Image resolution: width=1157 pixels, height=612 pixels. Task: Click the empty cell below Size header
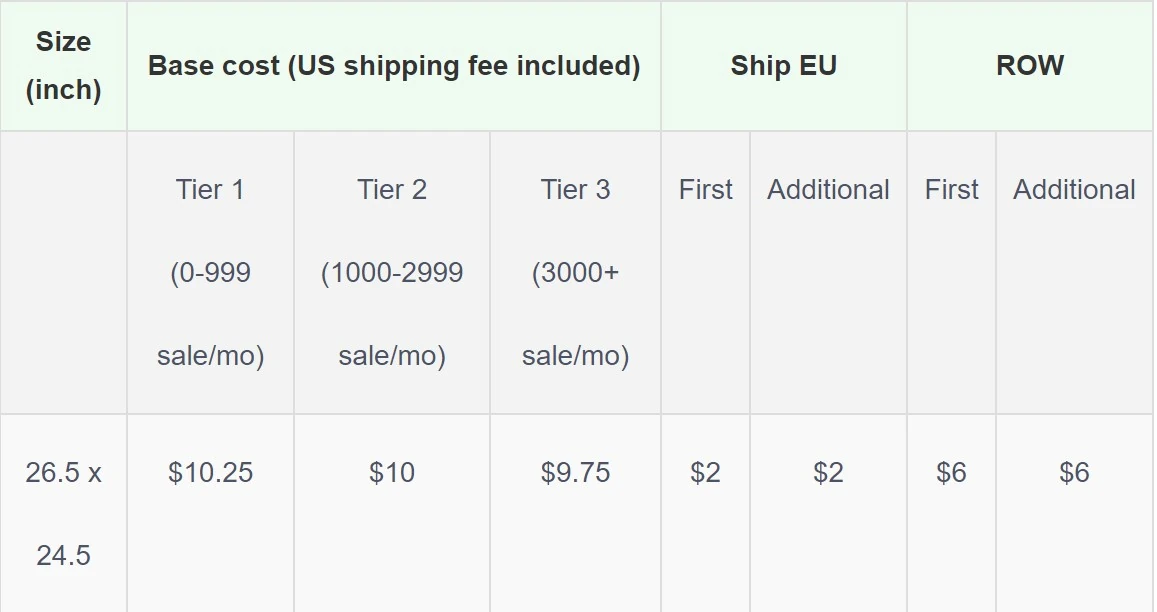point(63,272)
